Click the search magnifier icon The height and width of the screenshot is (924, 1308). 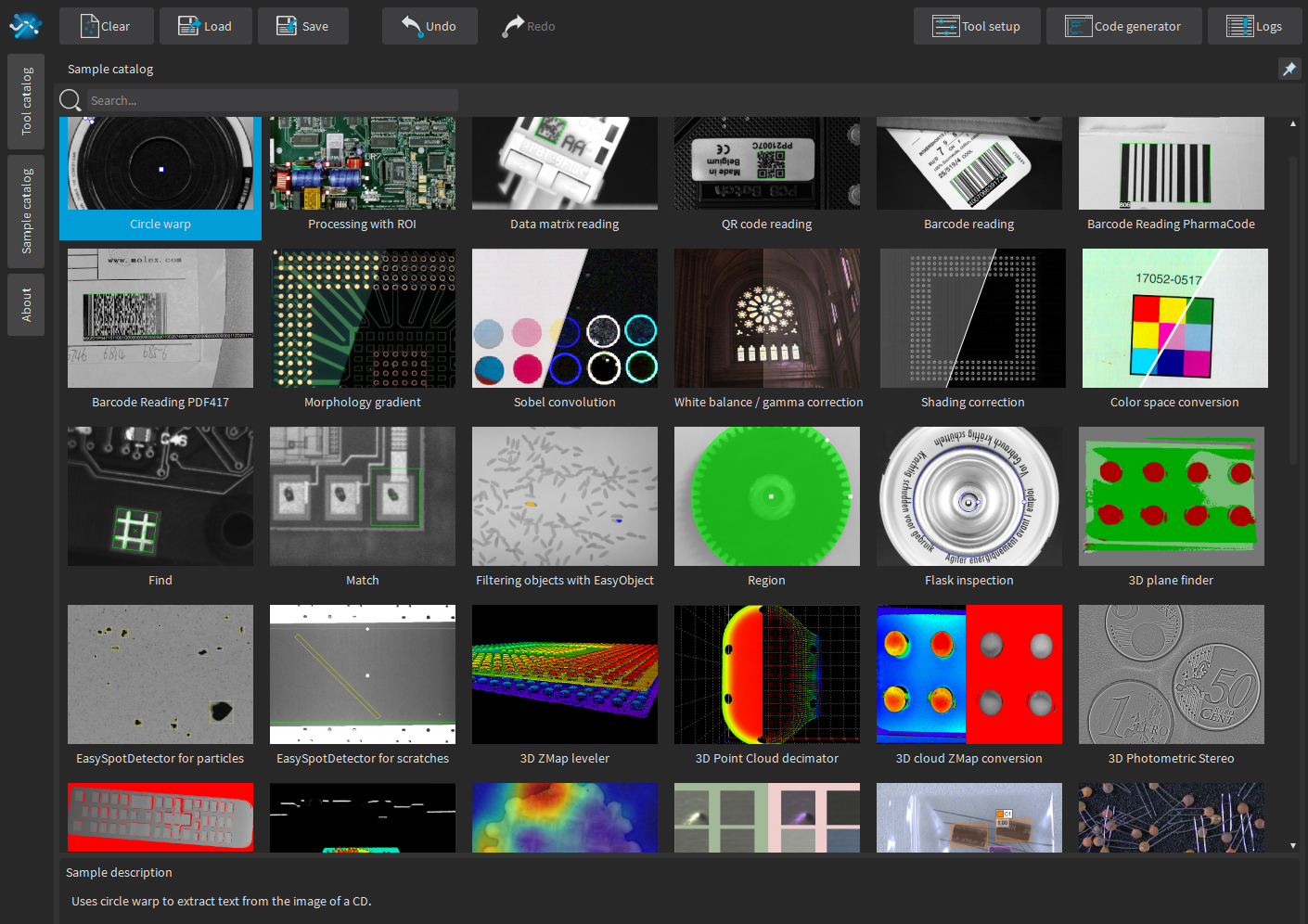(71, 100)
